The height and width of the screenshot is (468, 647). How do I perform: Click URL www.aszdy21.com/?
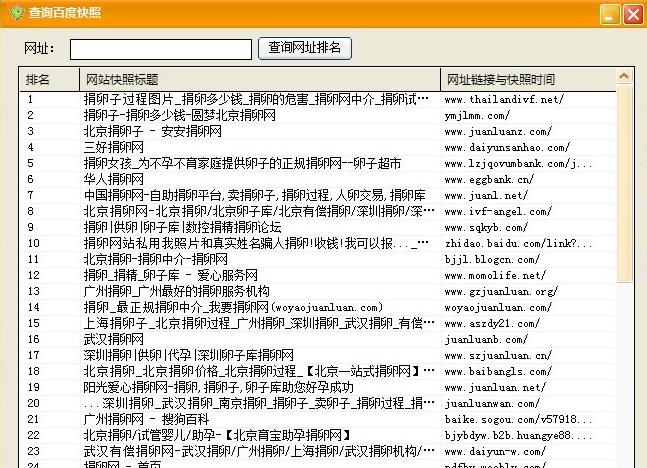coord(492,324)
